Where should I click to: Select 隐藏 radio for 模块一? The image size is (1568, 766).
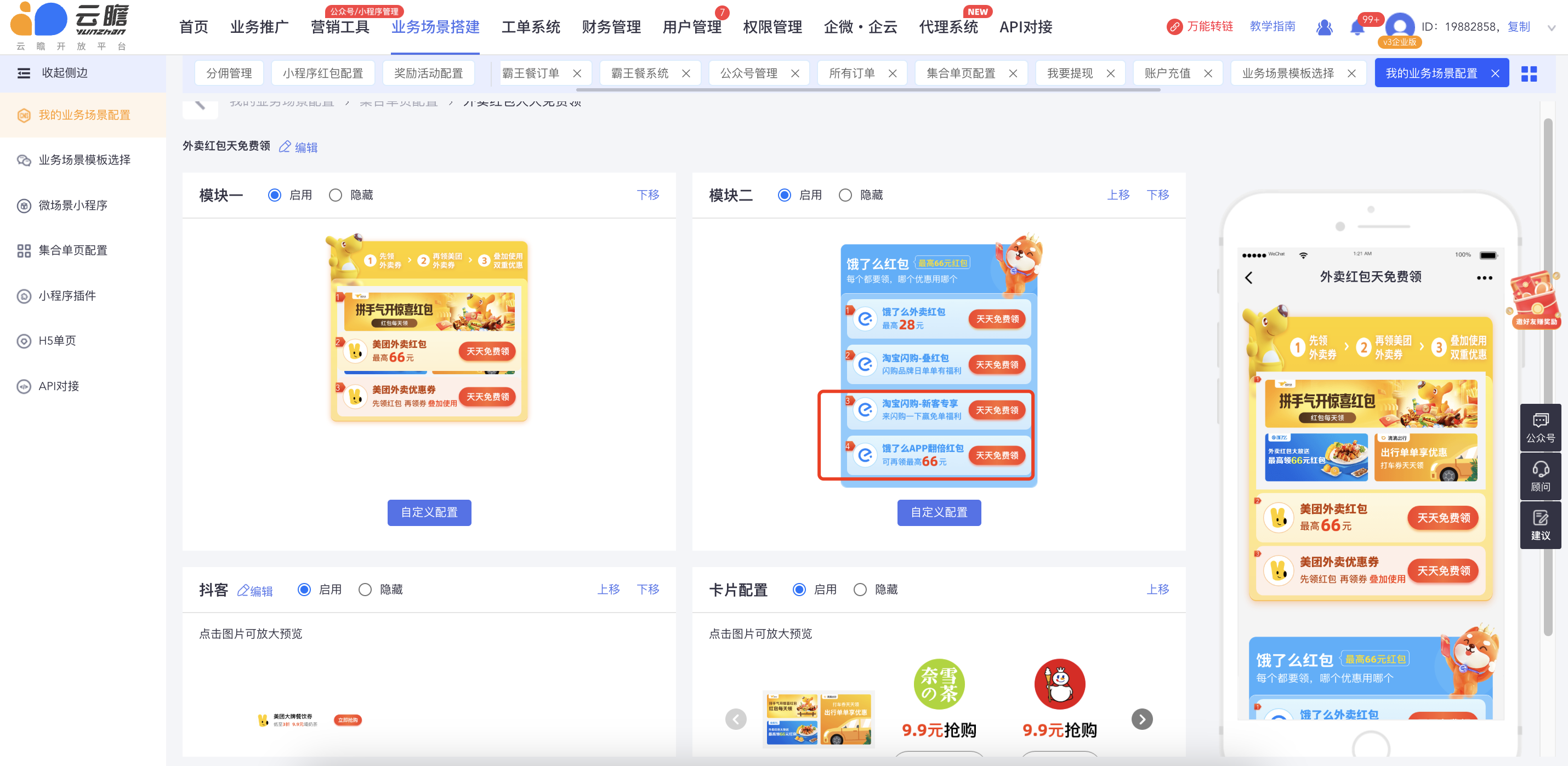point(336,195)
